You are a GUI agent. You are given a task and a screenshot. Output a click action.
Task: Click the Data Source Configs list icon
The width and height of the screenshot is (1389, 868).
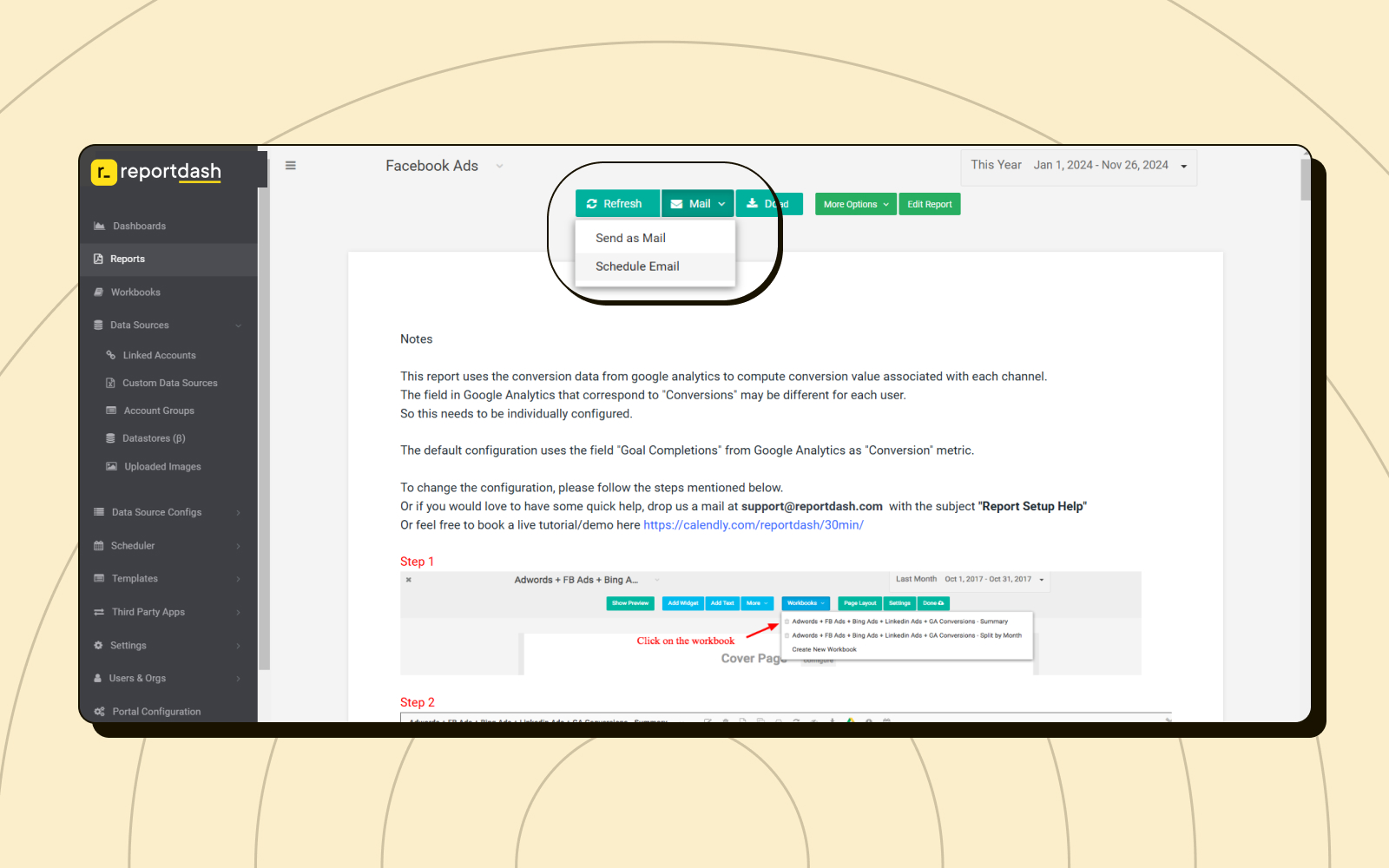tap(99, 512)
